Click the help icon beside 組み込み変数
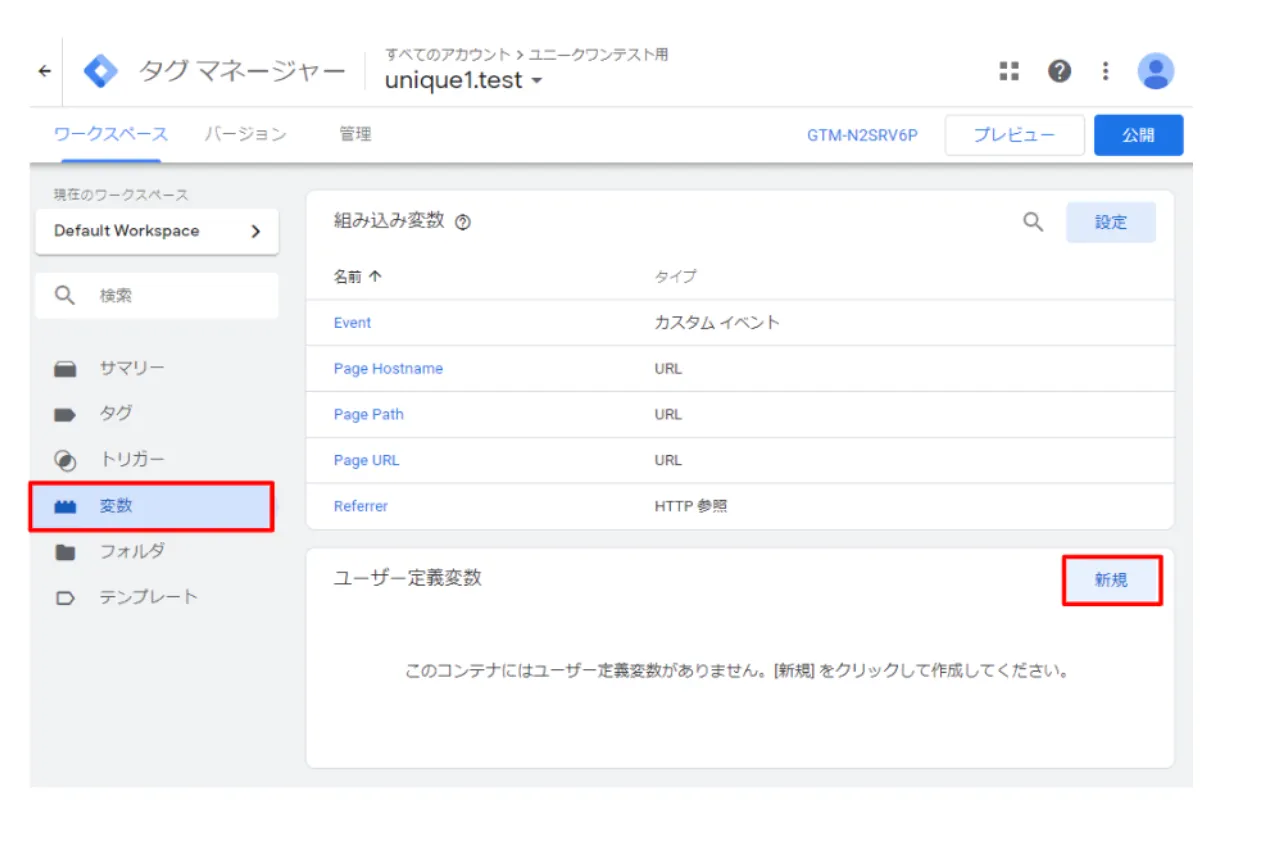 click(462, 223)
